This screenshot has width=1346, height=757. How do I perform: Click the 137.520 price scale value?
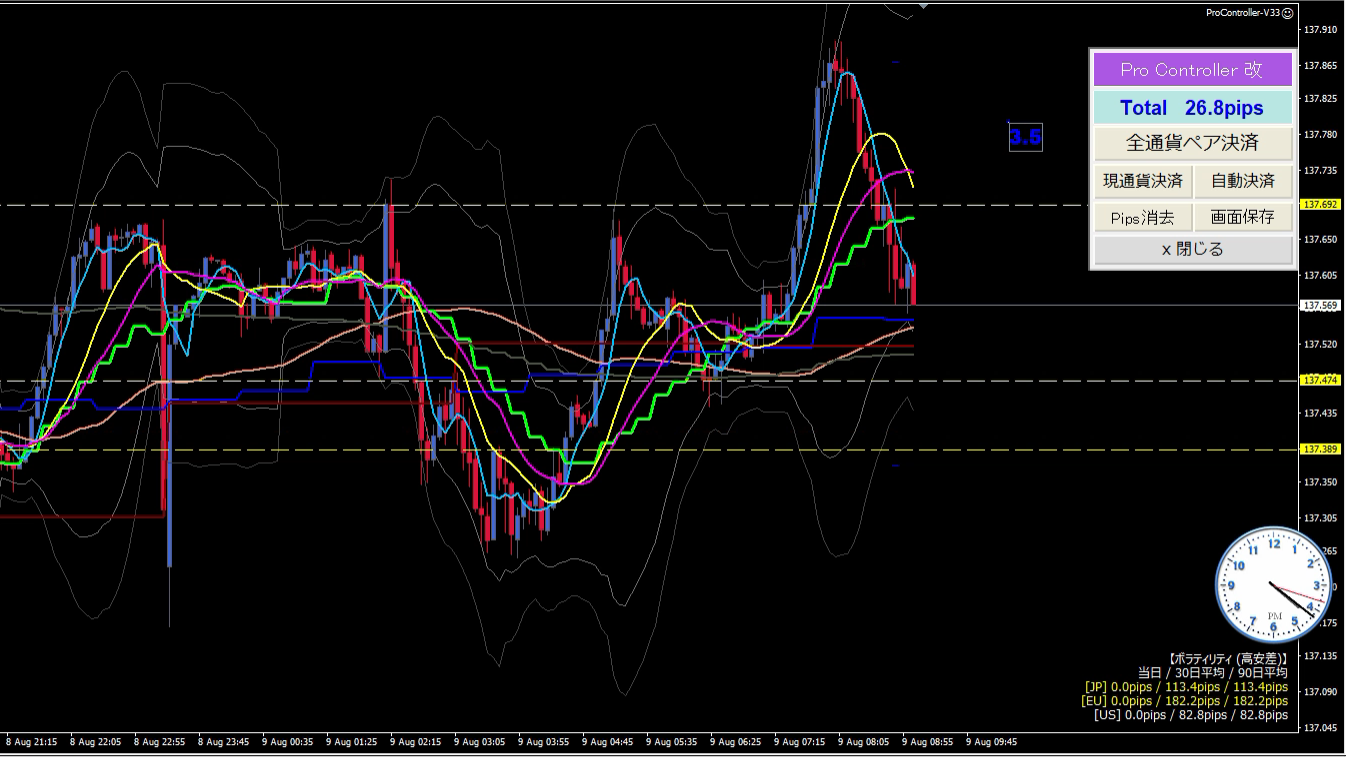1321,344
